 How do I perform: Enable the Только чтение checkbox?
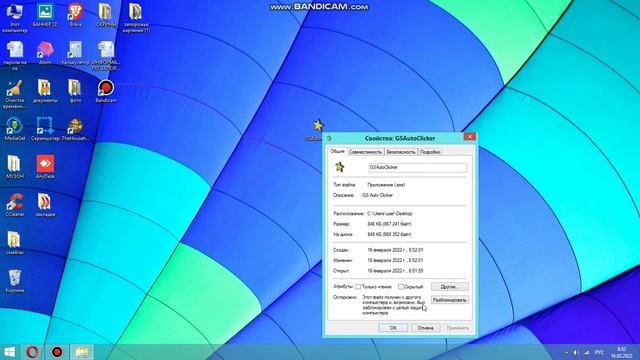click(x=358, y=287)
